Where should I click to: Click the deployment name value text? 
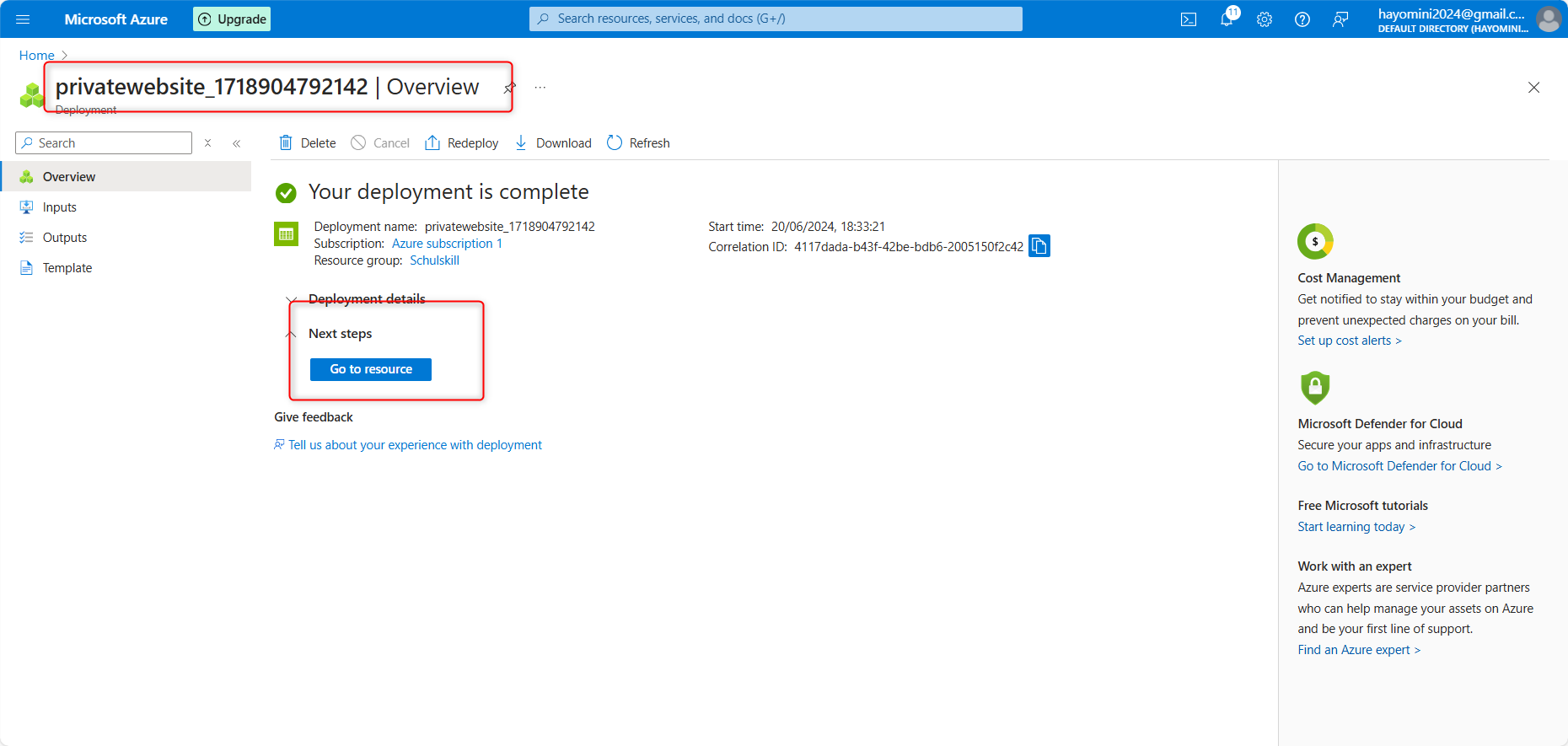pos(510,227)
